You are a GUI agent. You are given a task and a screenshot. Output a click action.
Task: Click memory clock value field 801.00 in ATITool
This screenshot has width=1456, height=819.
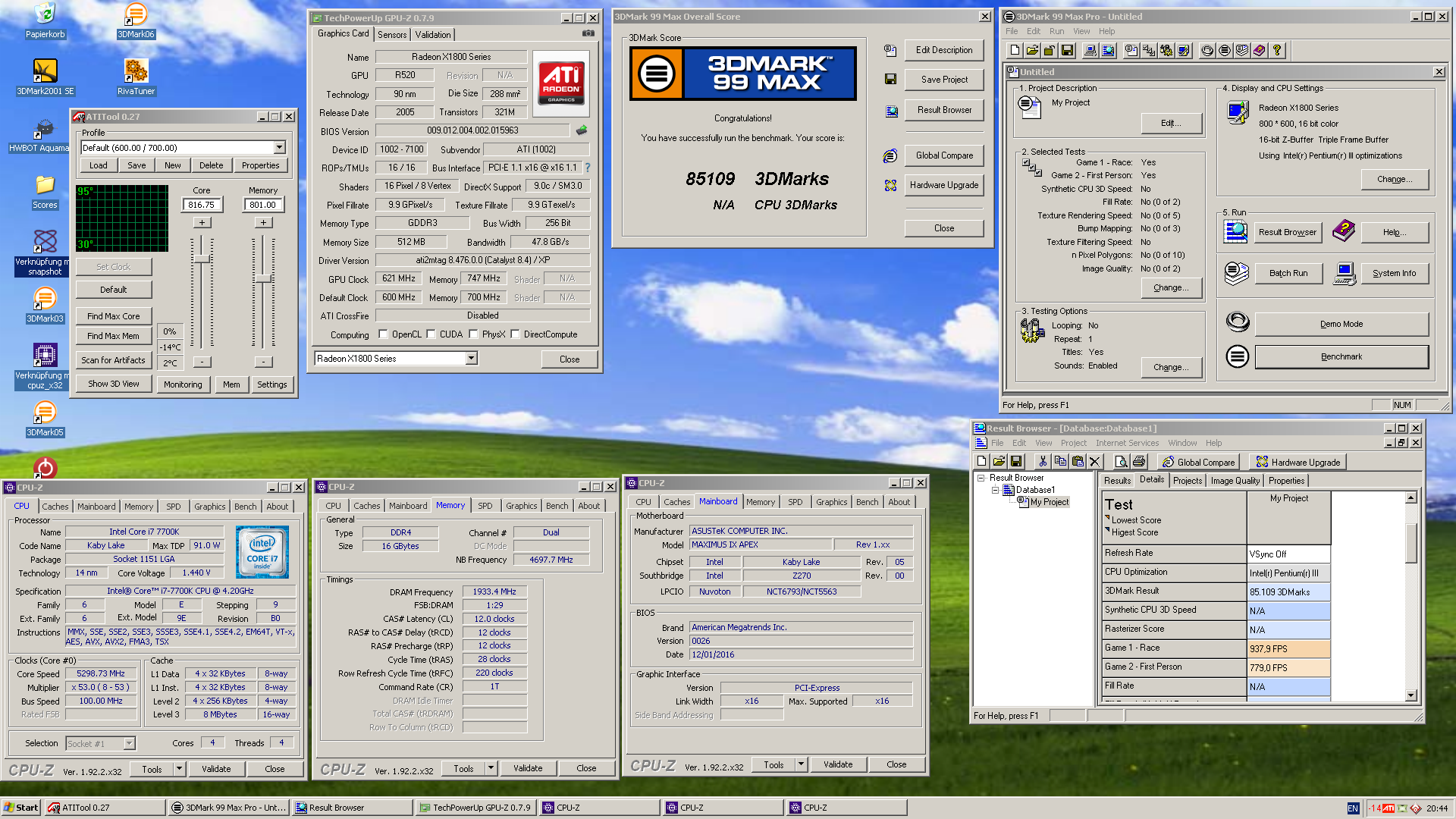[263, 205]
